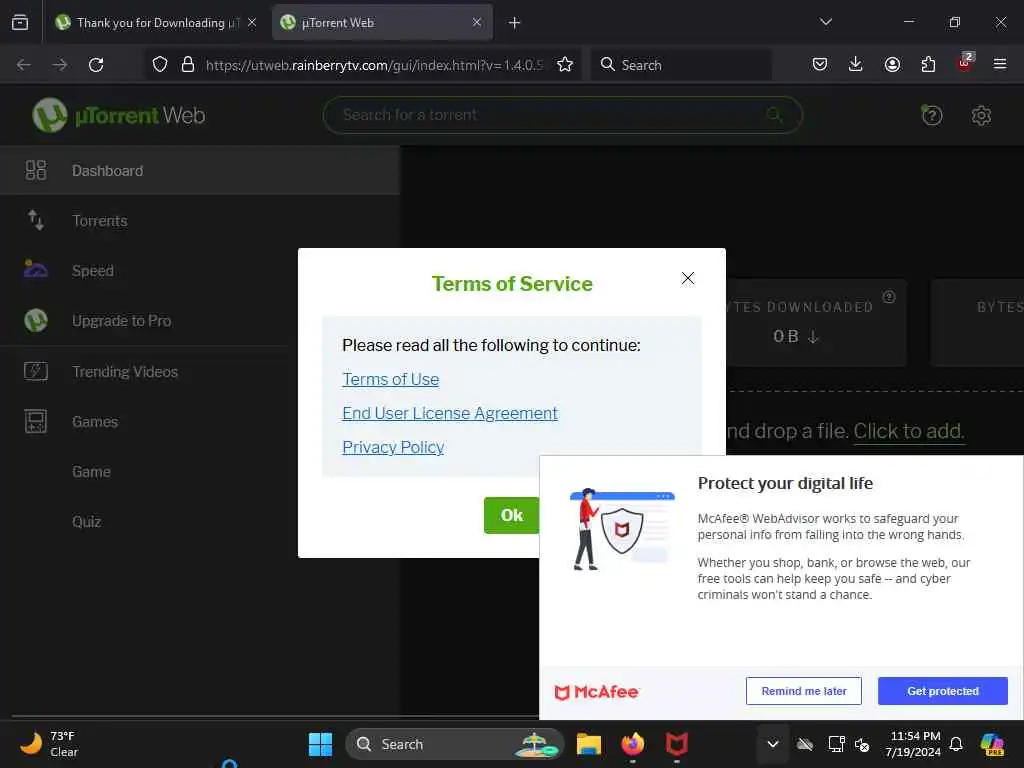Open the browser Downloads icon
Screen dimensions: 1024x768
click(x=856, y=65)
